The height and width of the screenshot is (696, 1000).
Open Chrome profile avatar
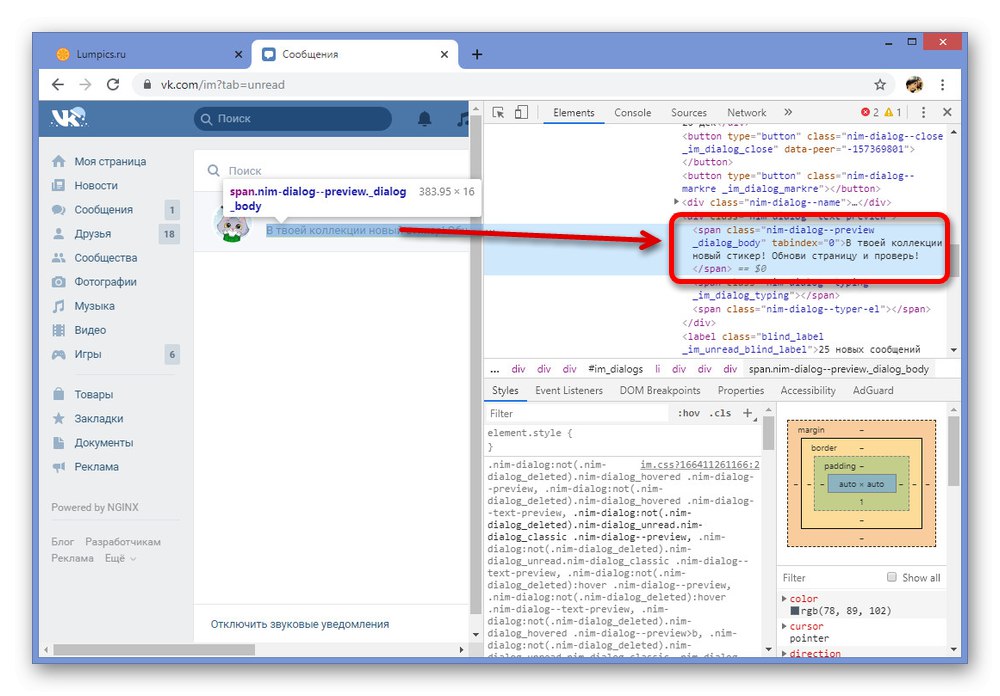pos(914,84)
